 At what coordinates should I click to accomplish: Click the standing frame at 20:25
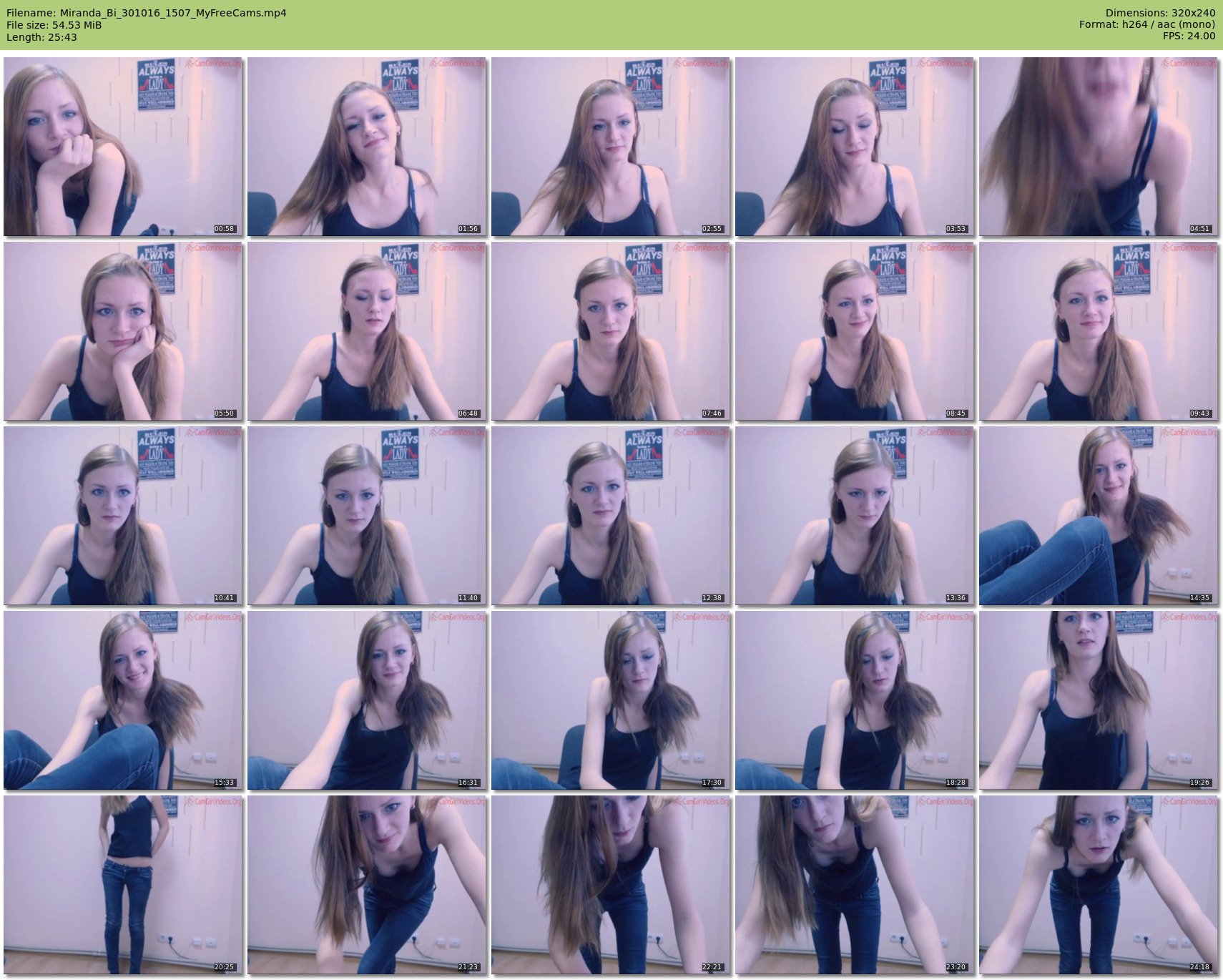coord(123,885)
